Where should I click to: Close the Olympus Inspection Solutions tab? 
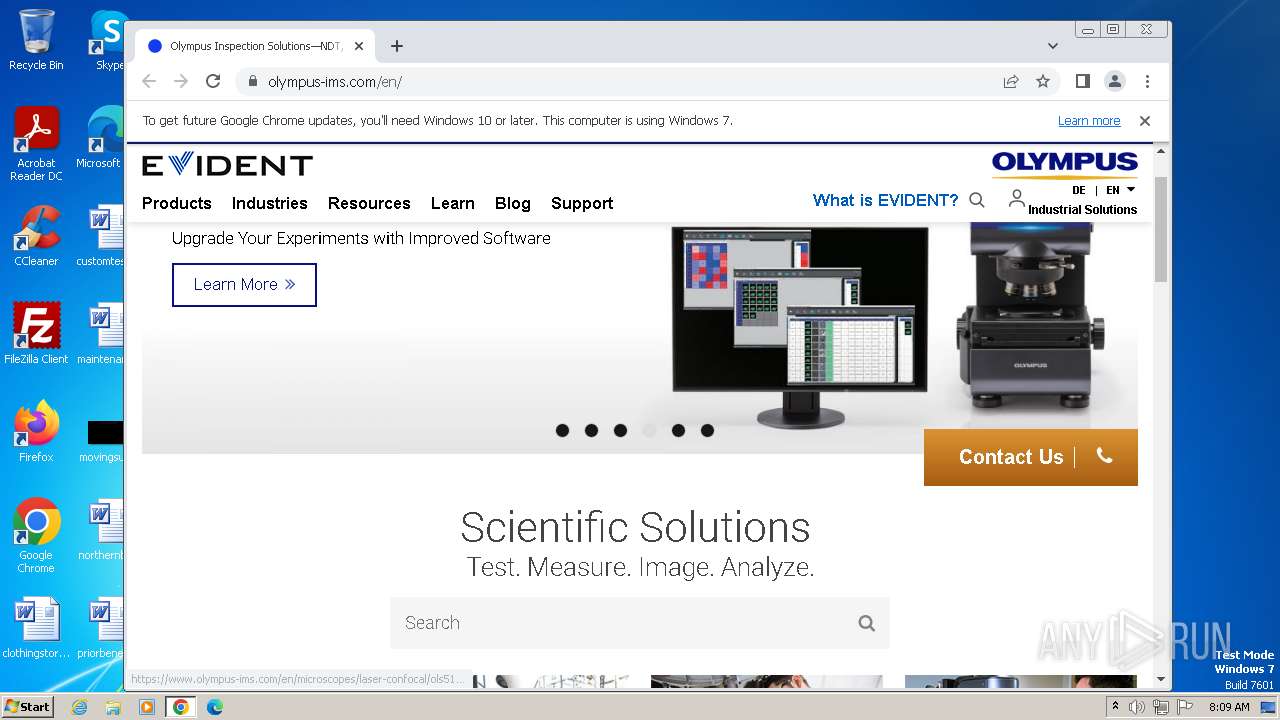tap(359, 46)
